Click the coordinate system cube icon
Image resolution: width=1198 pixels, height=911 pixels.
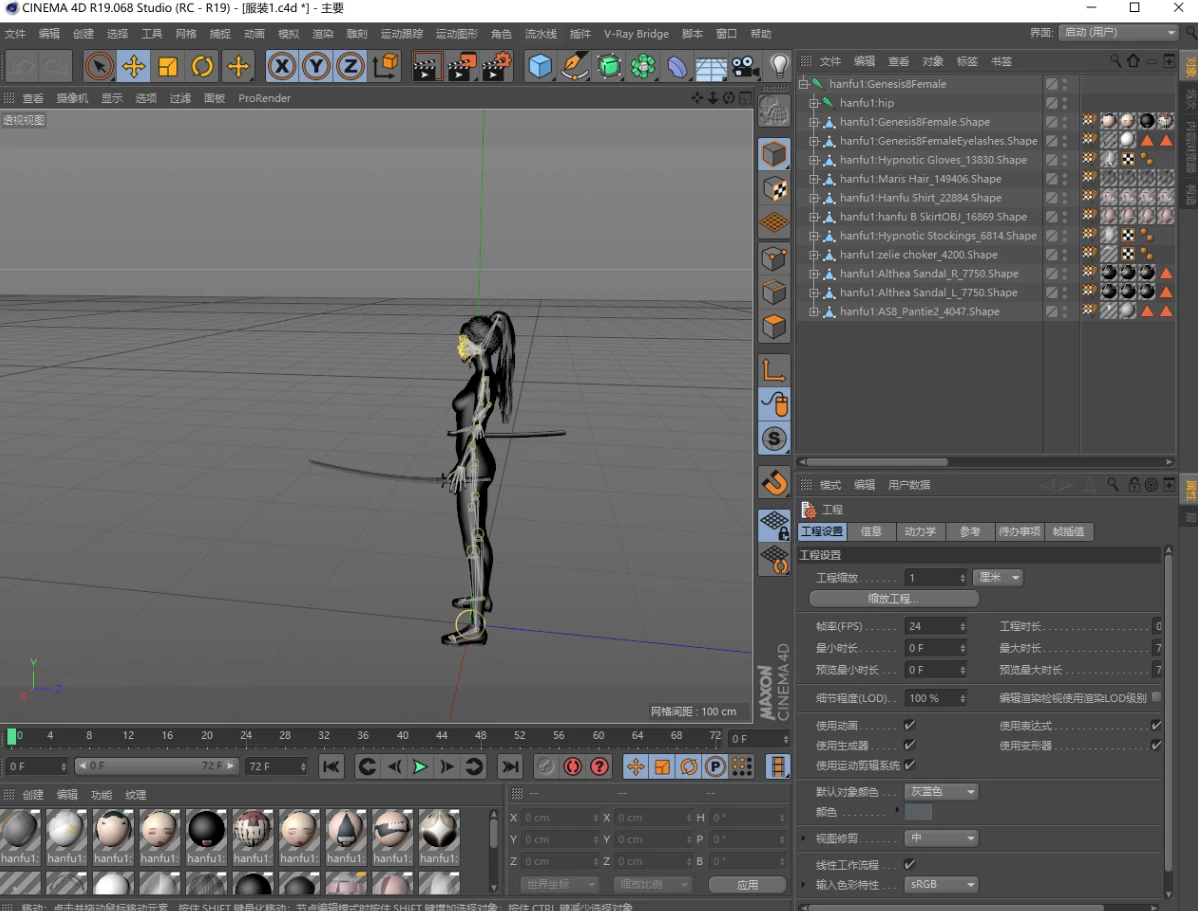(386, 66)
